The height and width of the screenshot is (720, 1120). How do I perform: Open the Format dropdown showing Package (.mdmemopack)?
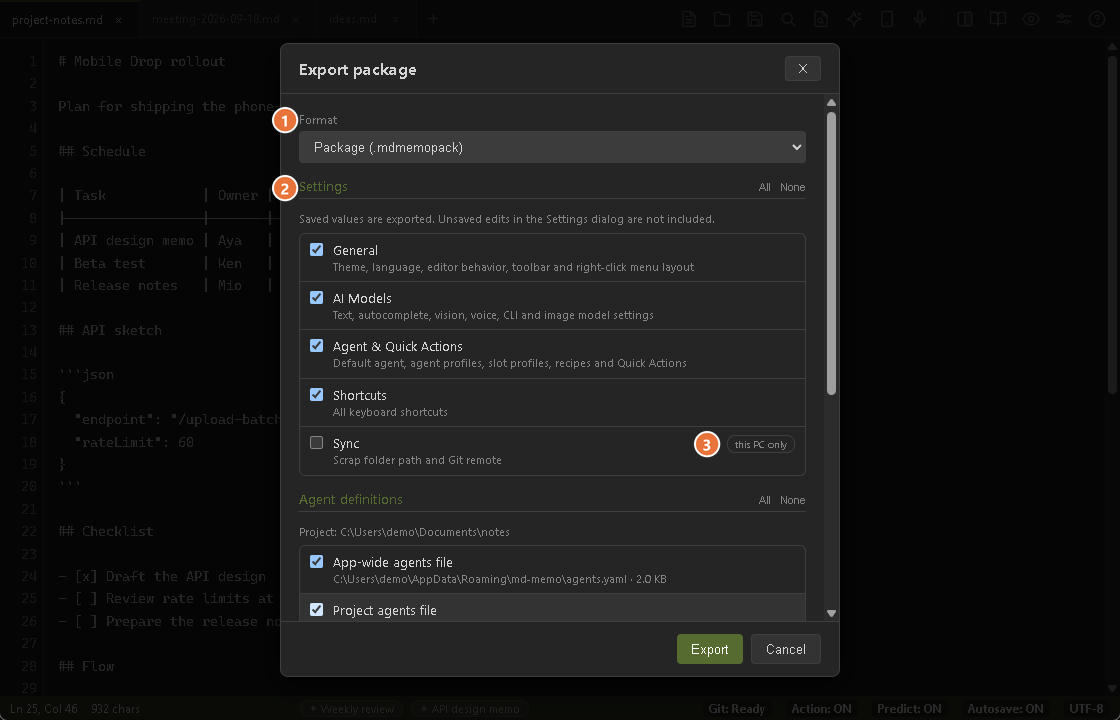click(552, 147)
